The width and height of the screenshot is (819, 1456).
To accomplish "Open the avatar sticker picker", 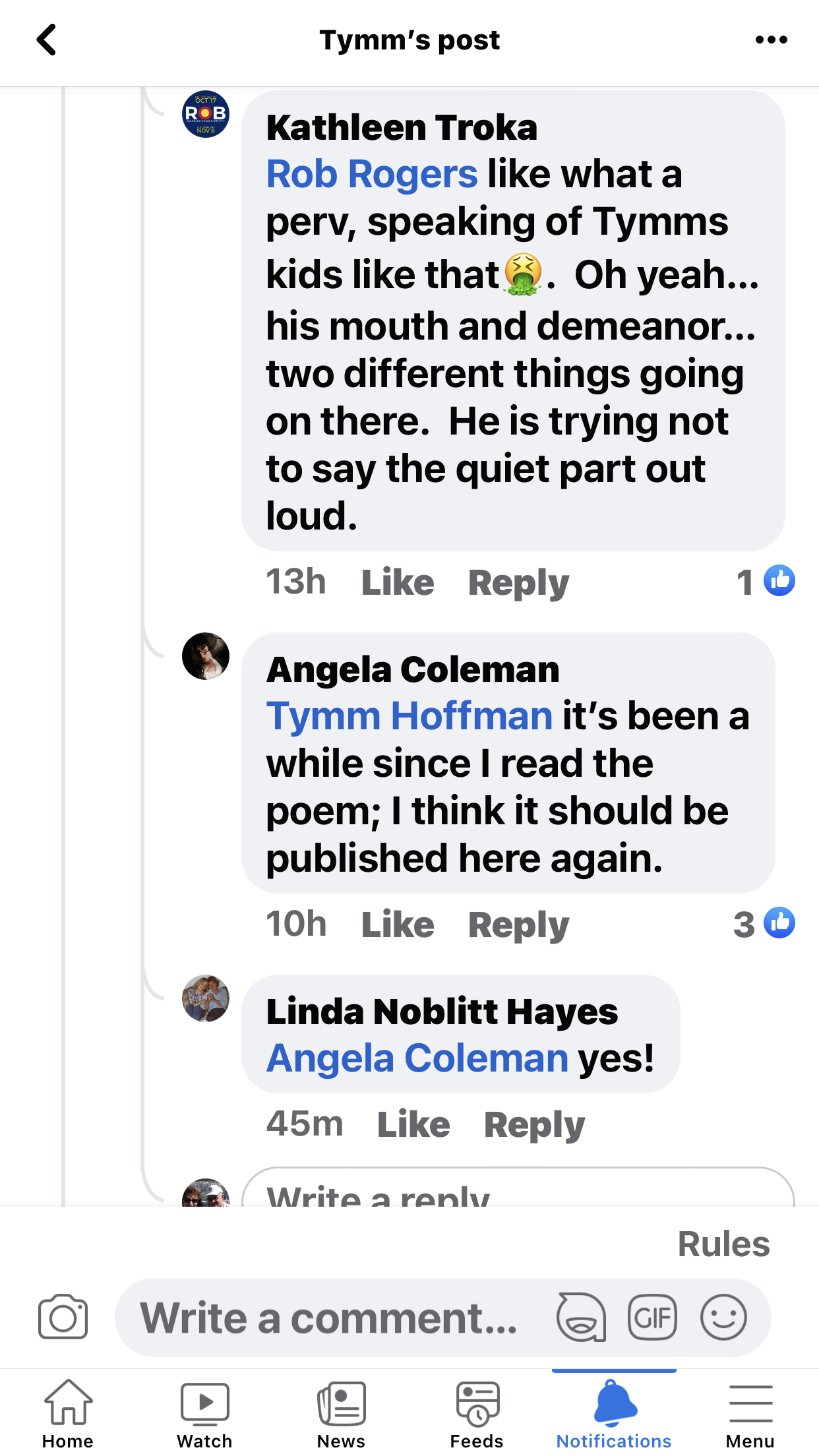I will 581,1318.
